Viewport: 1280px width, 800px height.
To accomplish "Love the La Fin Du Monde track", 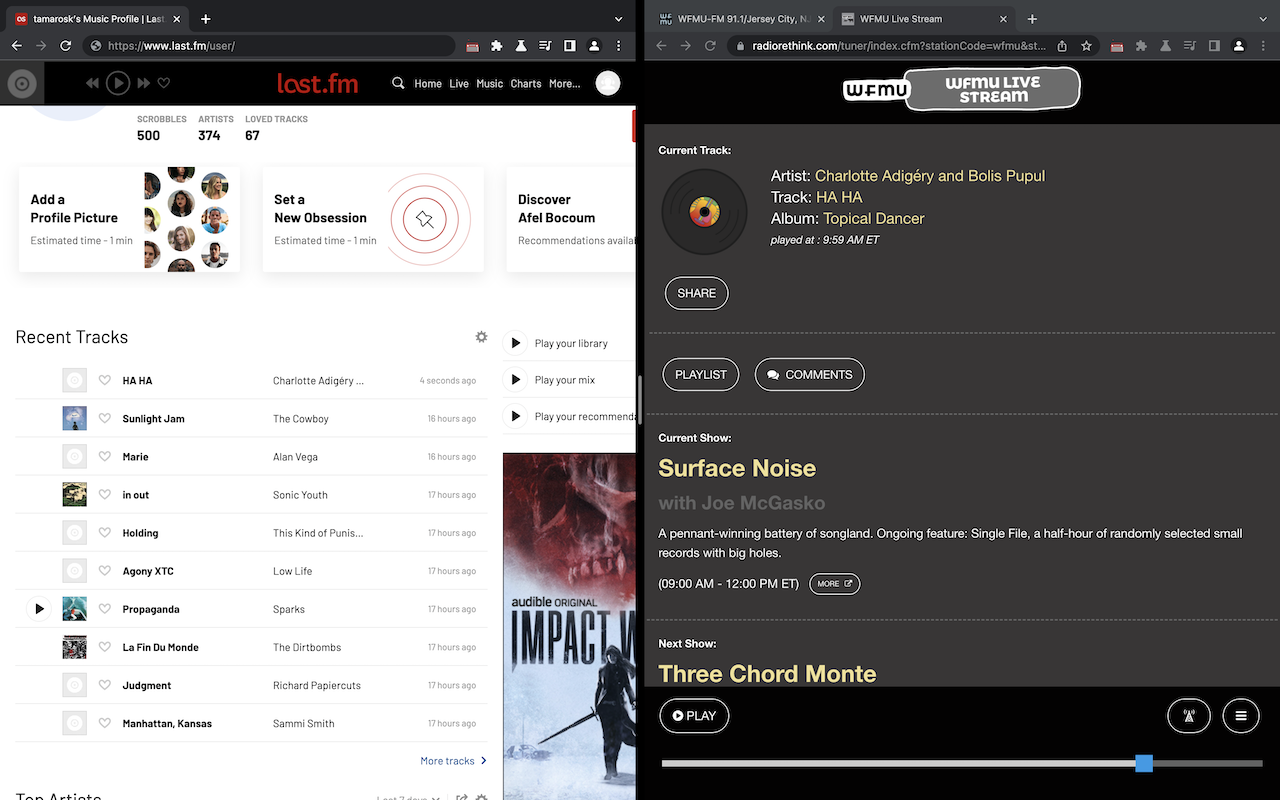I will 104,647.
